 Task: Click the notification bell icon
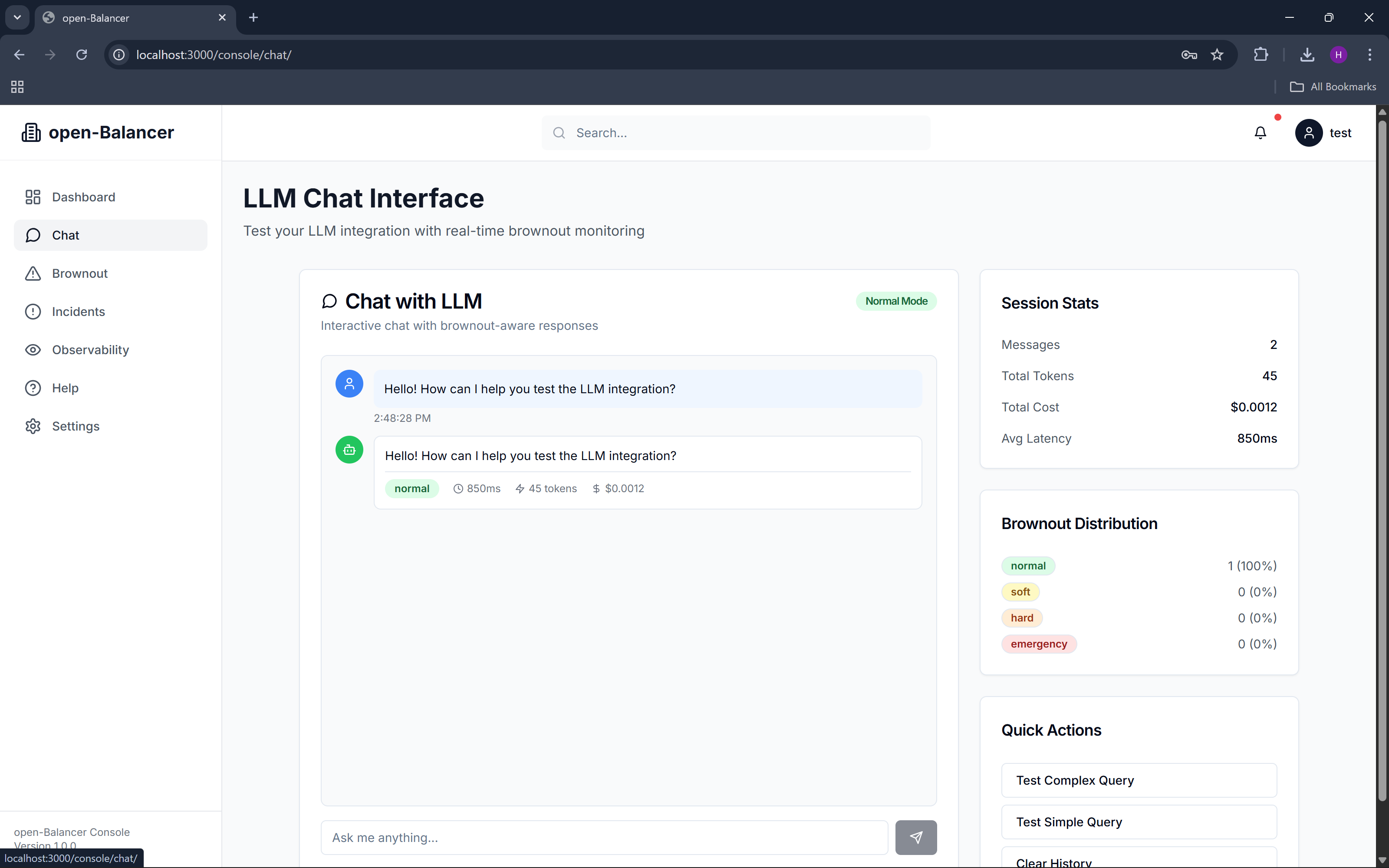1260,133
